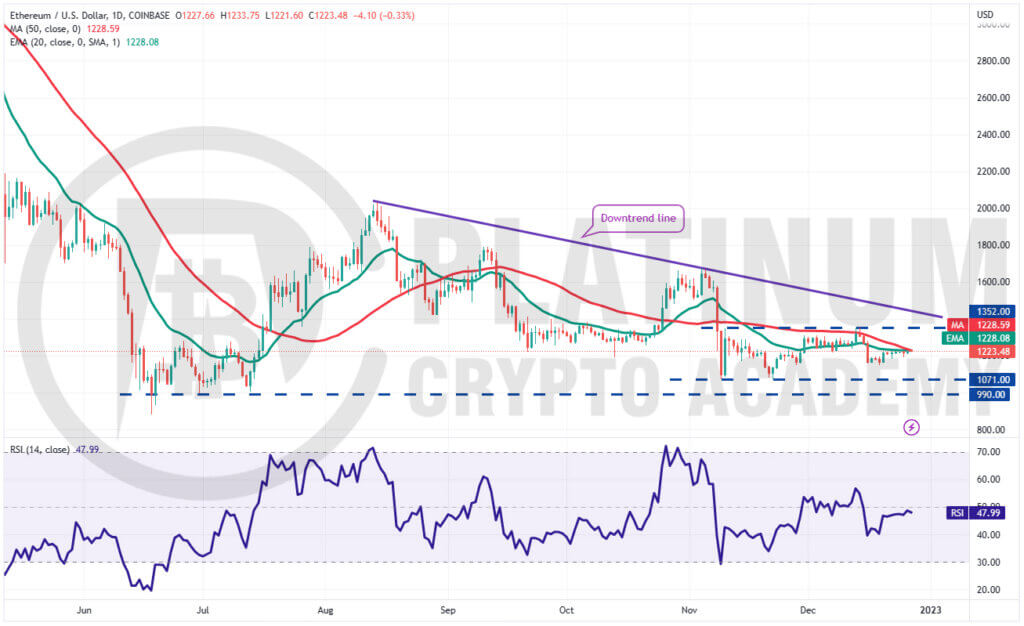The image size is (1024, 626).
Task: Click the RSI (14, close) indicator legend
Action: pos(39,450)
